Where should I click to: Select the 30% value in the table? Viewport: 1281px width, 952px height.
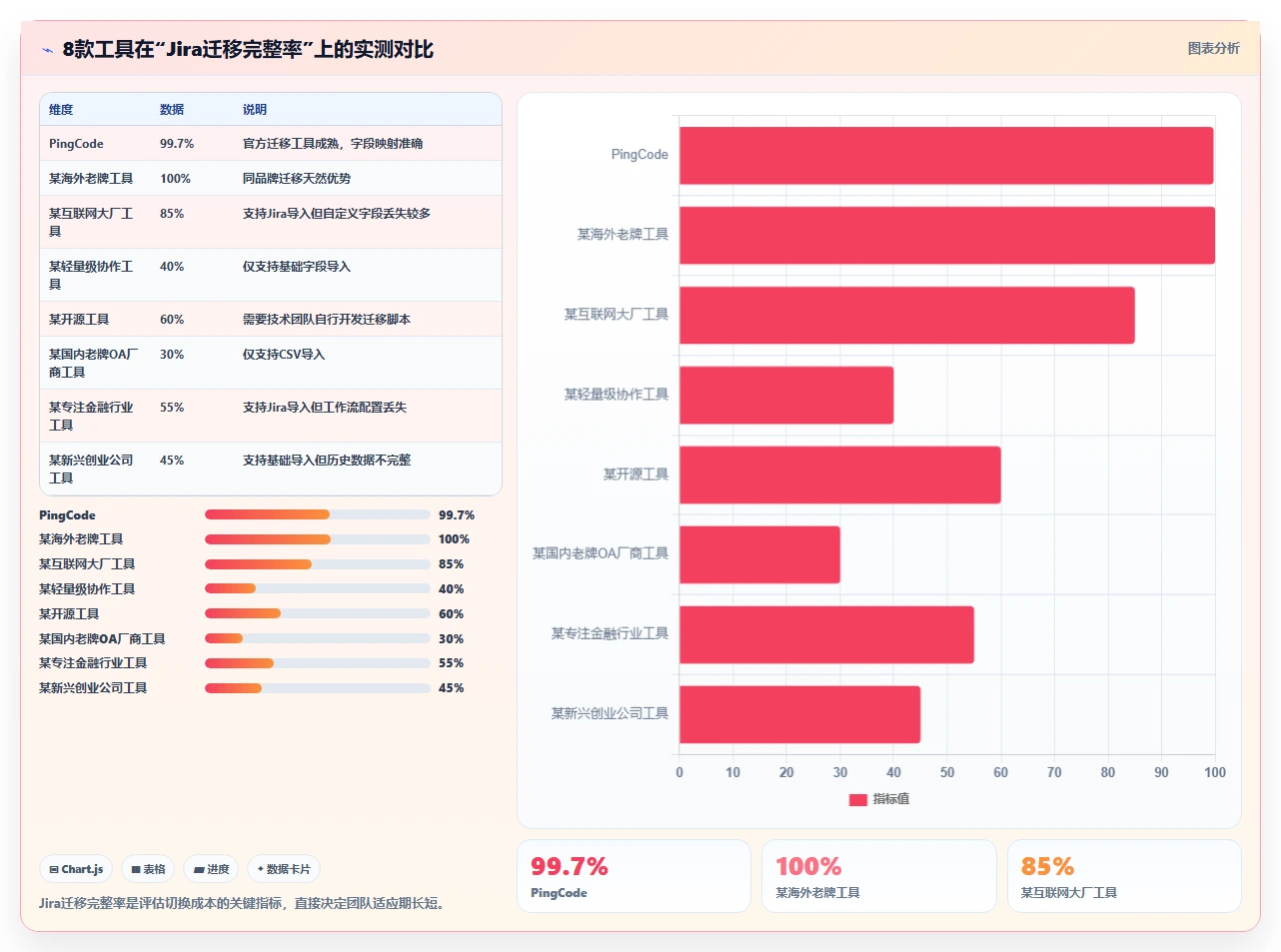(x=172, y=355)
